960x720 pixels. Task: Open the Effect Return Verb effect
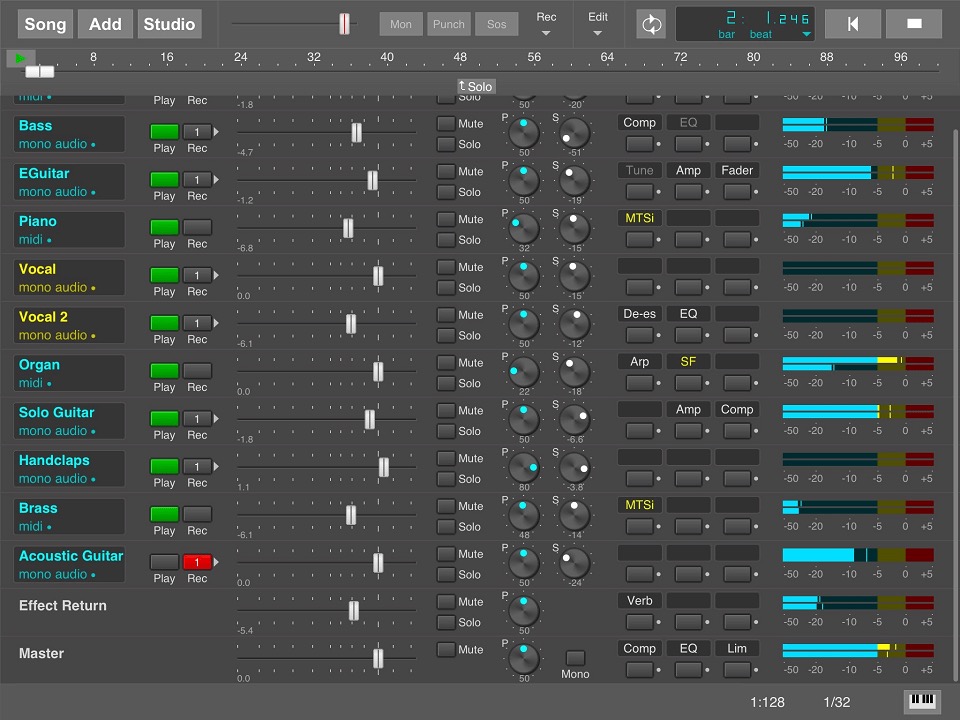[x=639, y=601]
